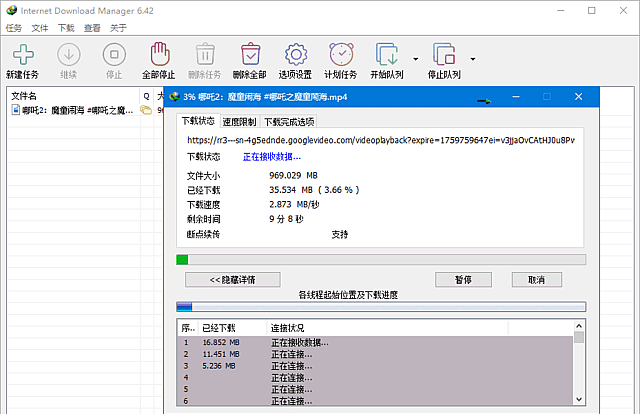Click the mp4 file icon in list row
Screen dimensions: 640x414
click(16, 110)
